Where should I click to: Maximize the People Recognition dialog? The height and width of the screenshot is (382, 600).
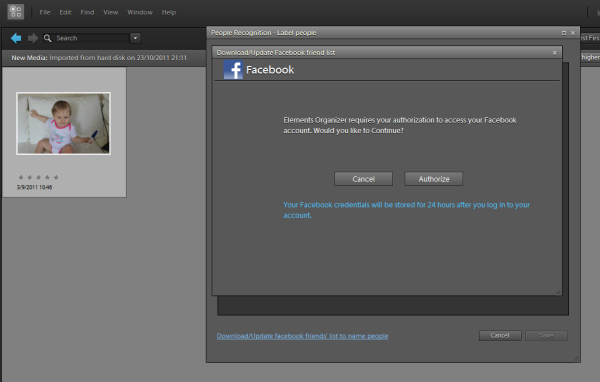[564, 33]
